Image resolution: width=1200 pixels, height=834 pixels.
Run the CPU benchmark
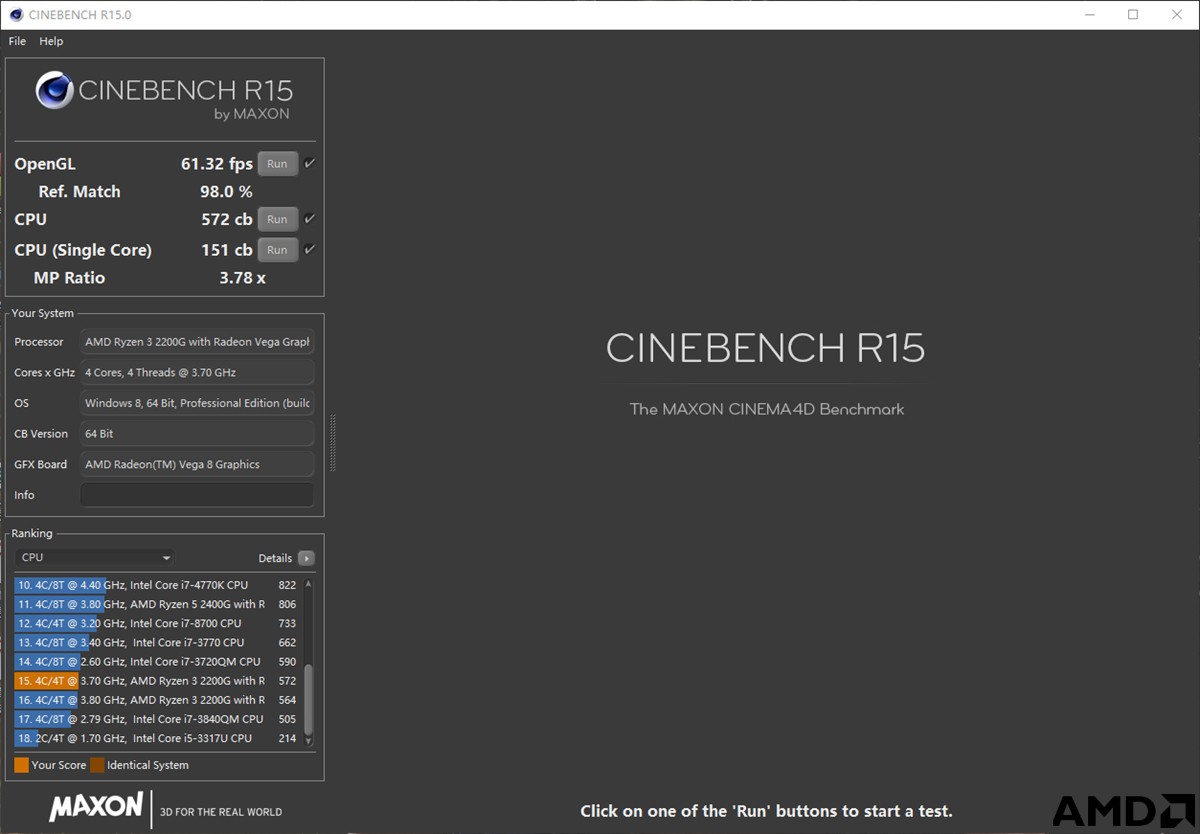[277, 219]
